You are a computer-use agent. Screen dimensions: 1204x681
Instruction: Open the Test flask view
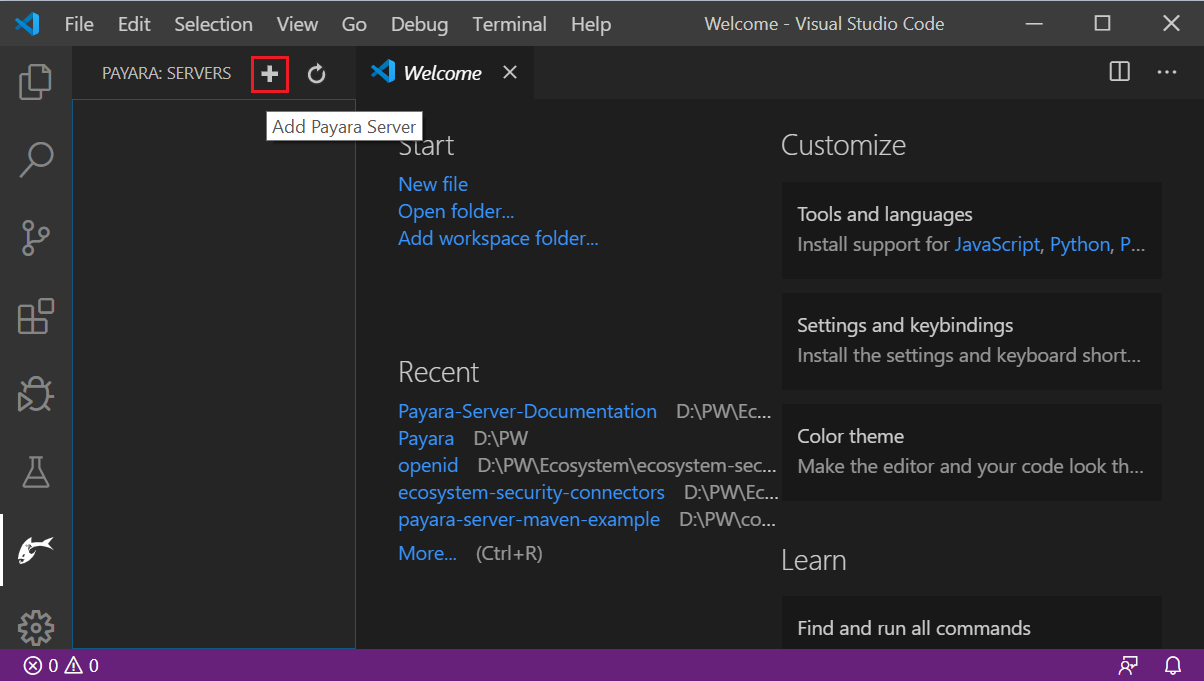(36, 472)
